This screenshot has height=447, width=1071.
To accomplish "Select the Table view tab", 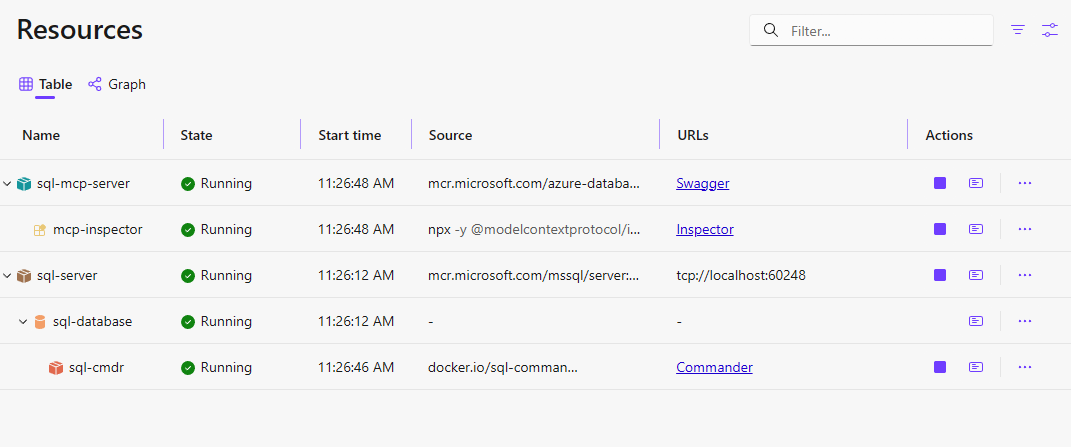I will point(46,84).
